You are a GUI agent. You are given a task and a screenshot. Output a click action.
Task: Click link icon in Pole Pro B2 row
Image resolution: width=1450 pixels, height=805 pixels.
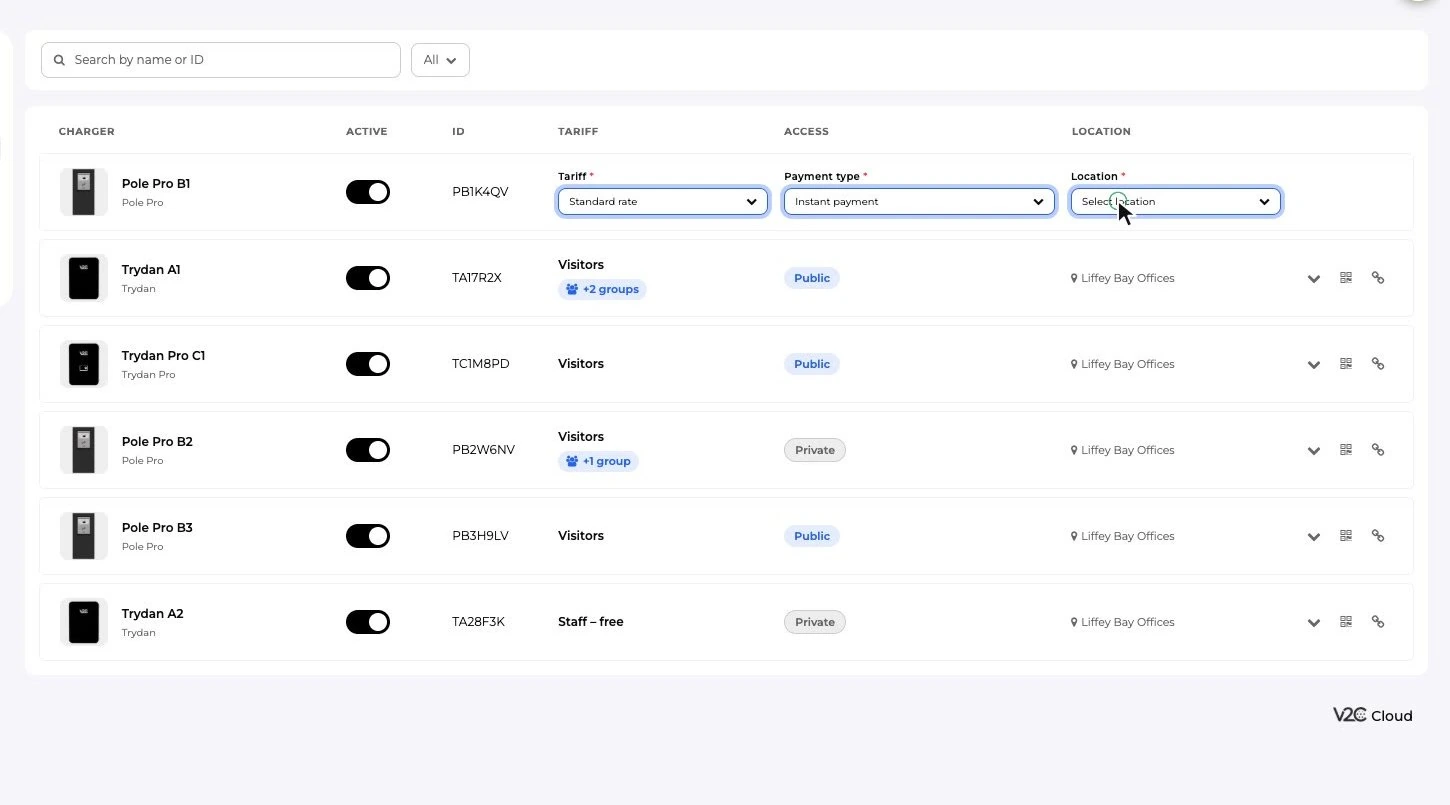tap(1378, 450)
